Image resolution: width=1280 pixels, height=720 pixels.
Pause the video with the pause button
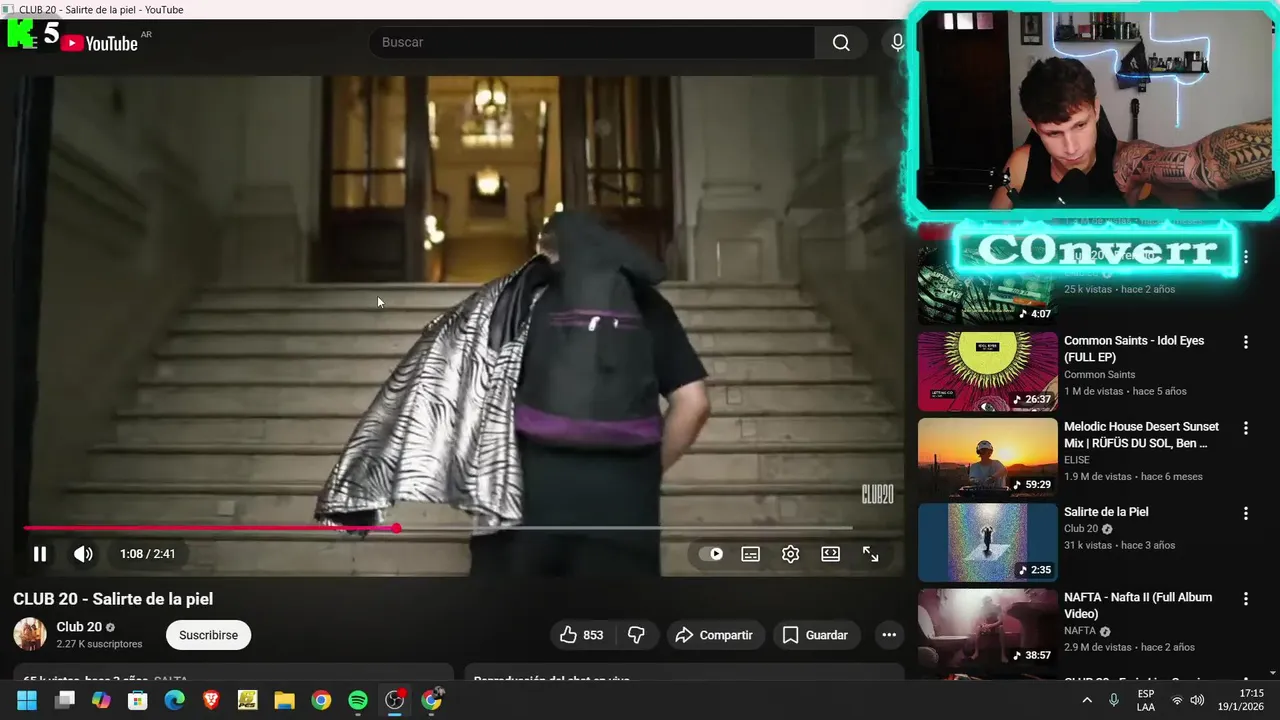coord(40,554)
